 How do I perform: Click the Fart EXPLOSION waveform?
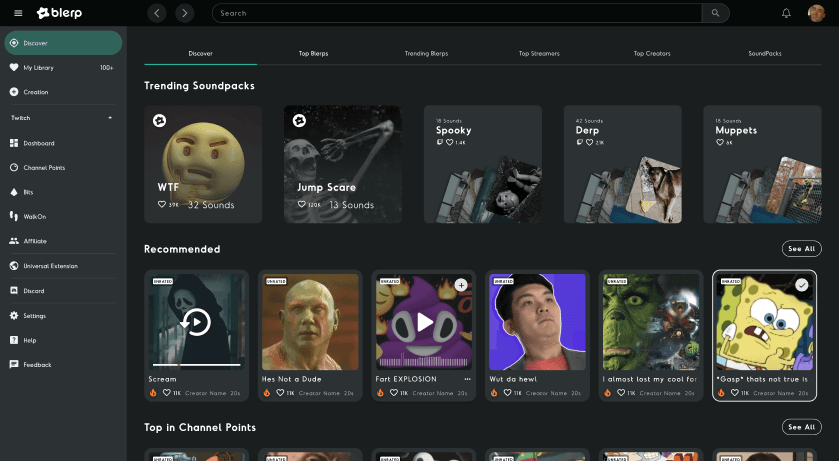pos(424,361)
